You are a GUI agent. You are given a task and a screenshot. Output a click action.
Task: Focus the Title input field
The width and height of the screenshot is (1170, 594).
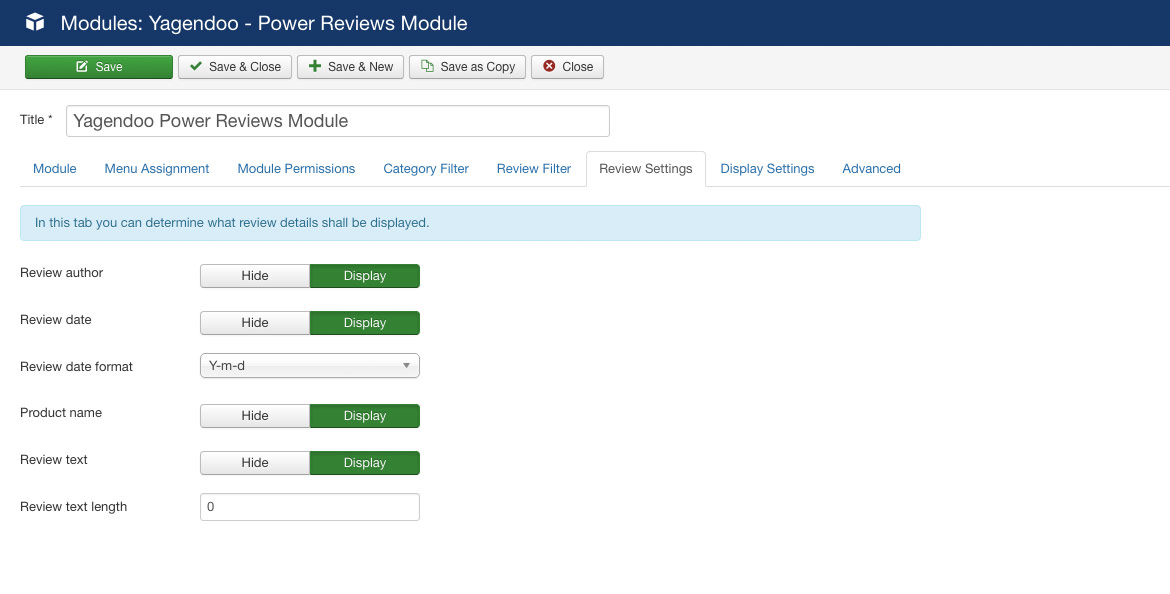coord(338,121)
